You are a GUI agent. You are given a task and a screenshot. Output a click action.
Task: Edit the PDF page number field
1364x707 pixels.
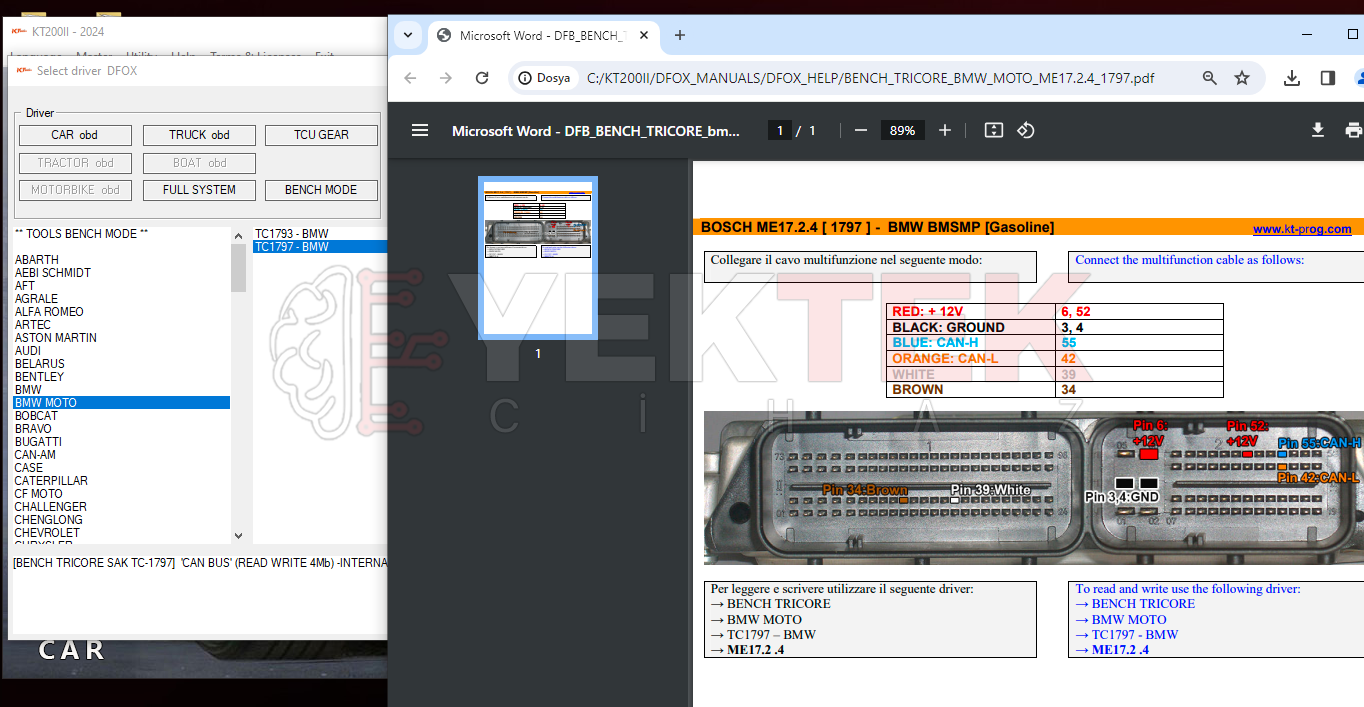780,131
